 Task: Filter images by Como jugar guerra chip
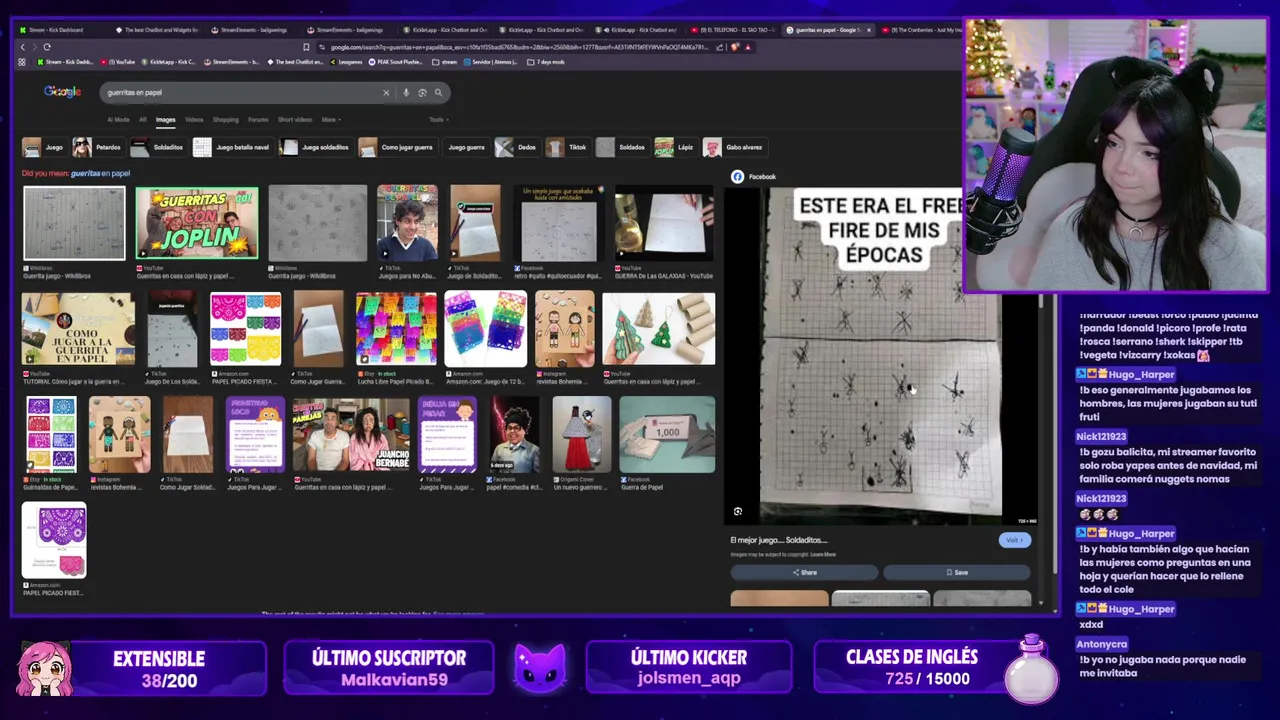[397, 148]
